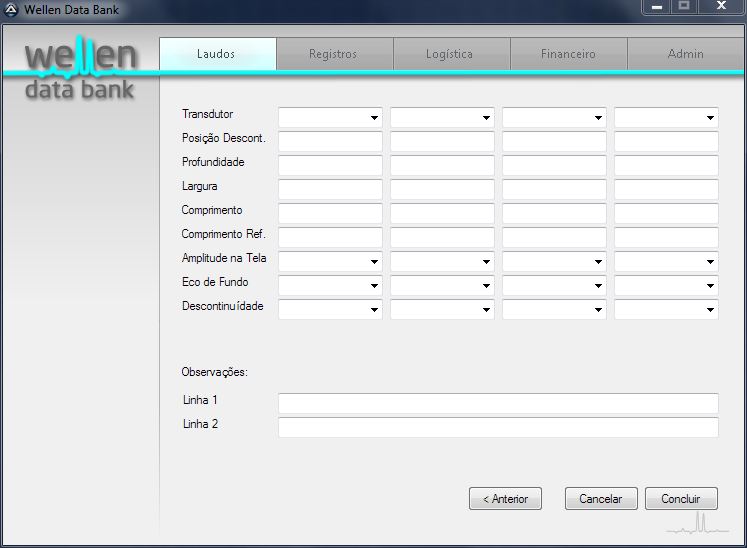Image resolution: width=747 pixels, height=548 pixels.
Task: Expand the first Eco de Fundo dropdown
Action: pyautogui.click(x=330, y=285)
